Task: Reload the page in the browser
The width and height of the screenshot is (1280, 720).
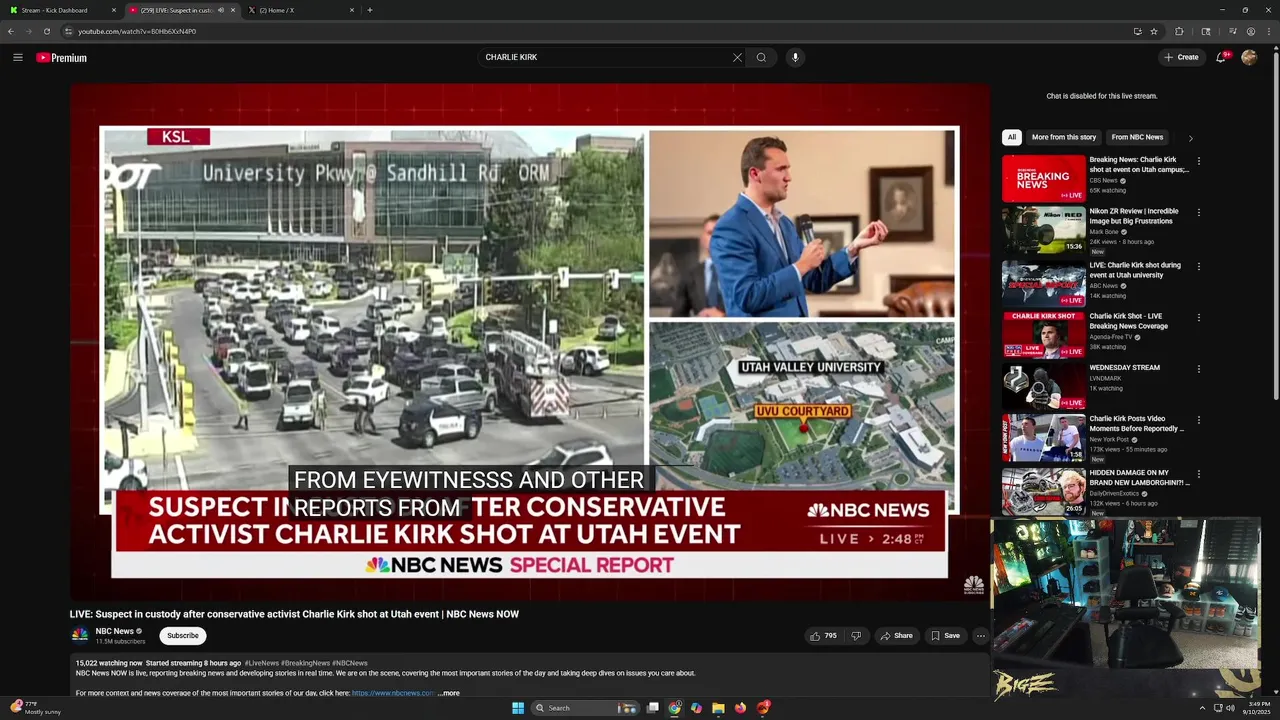Action: [x=46, y=31]
